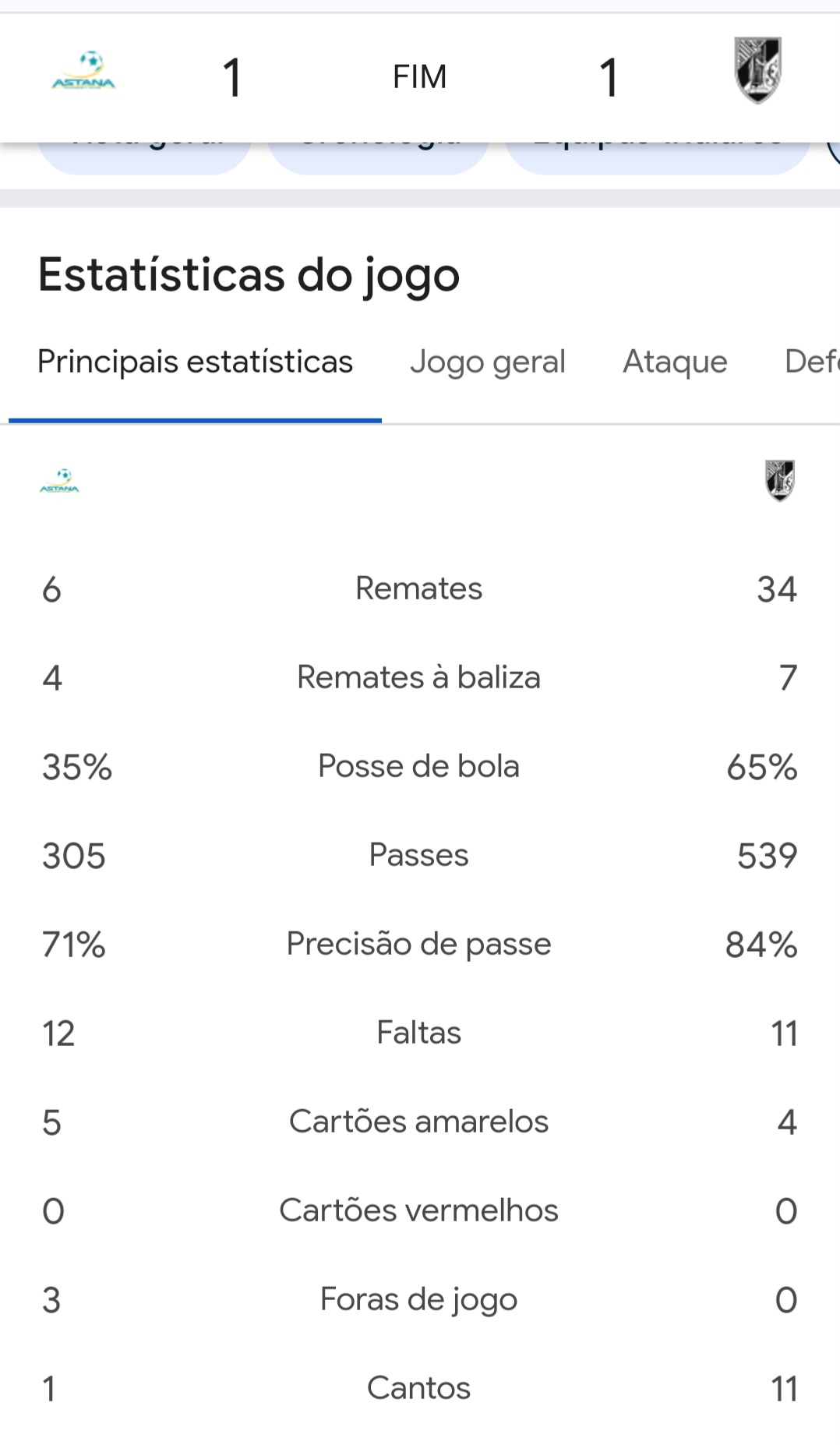Tap the Posse de bola row label

tap(418, 766)
